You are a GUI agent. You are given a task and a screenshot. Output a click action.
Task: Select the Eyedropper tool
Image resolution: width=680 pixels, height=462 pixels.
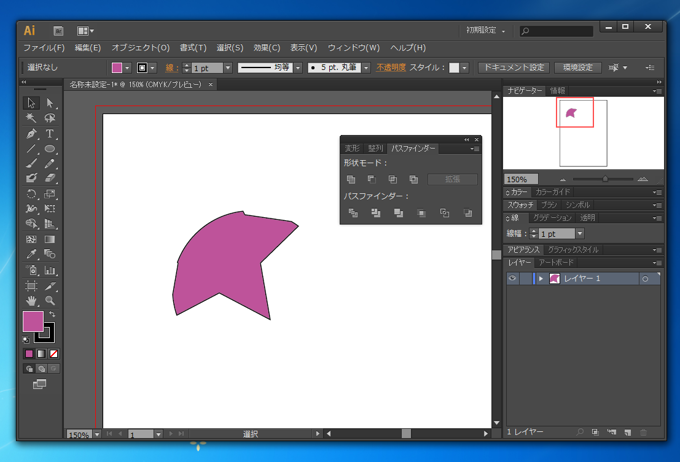point(31,254)
